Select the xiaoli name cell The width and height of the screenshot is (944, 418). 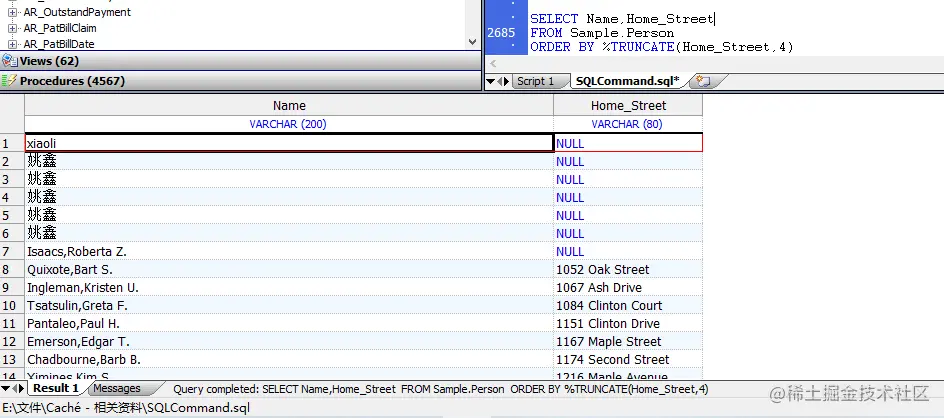pyautogui.click(x=289, y=143)
